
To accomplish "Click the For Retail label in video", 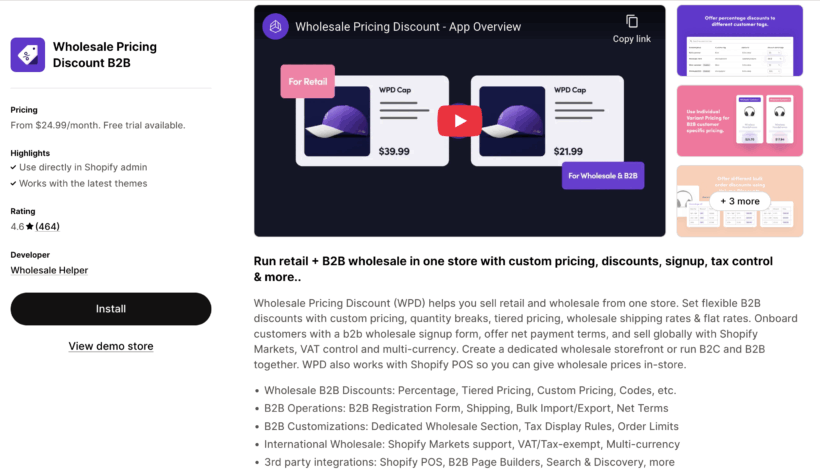I will click(x=308, y=82).
